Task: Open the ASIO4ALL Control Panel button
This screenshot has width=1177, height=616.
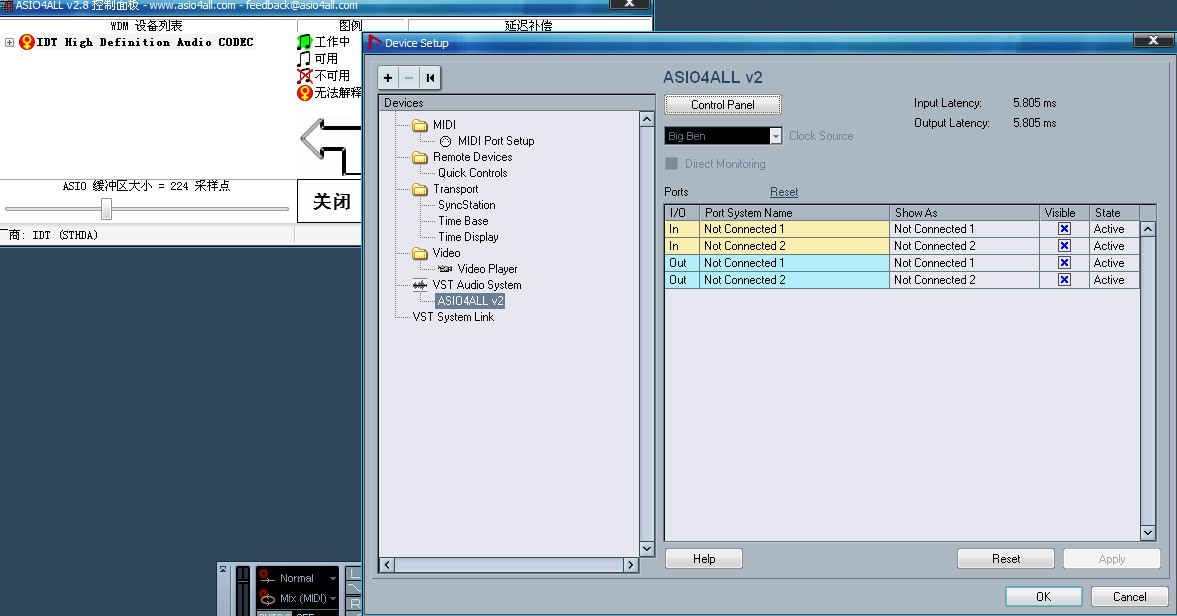Action: point(723,105)
